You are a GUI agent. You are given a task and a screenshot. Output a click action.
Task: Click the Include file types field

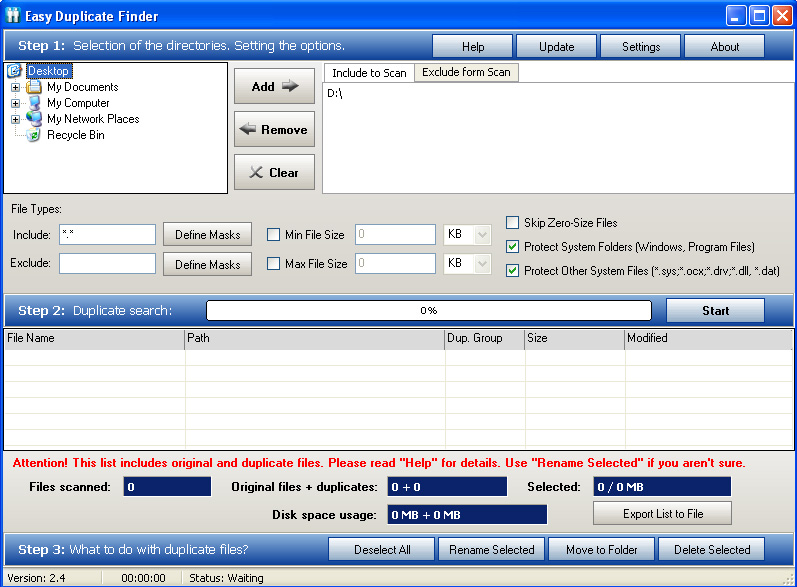point(107,235)
